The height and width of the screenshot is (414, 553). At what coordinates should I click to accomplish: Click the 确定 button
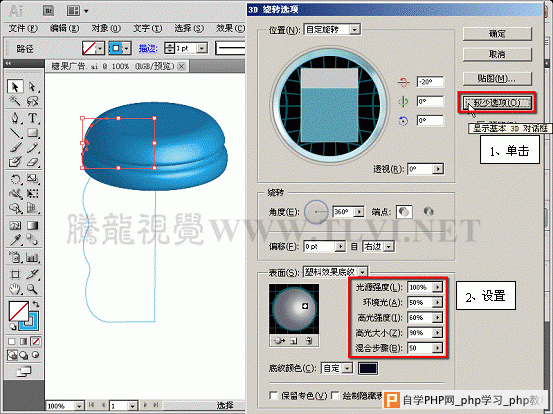click(x=497, y=34)
